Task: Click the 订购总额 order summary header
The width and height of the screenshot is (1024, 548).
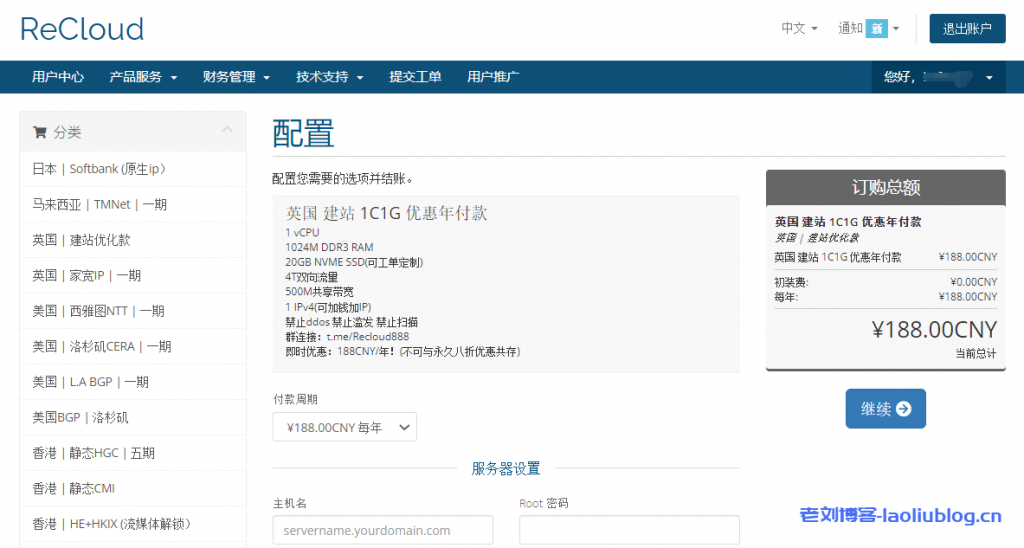Action: tap(886, 188)
